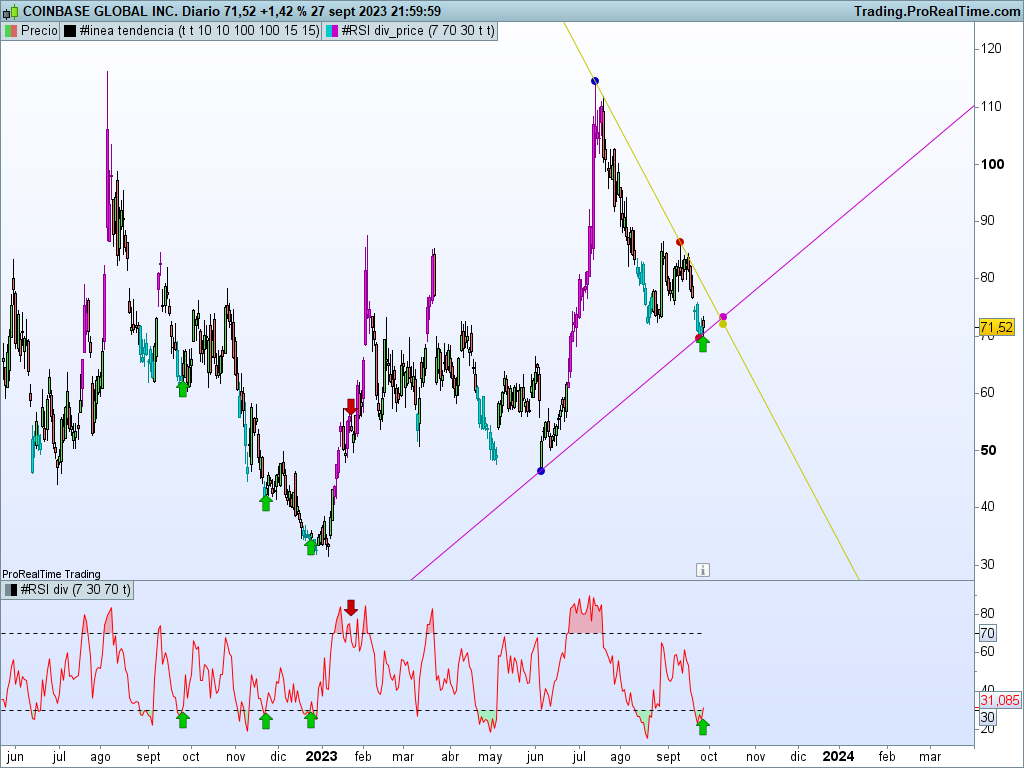Click the magenta dot at trendline intersection
Screen dimensions: 1024x768
(x=723, y=317)
